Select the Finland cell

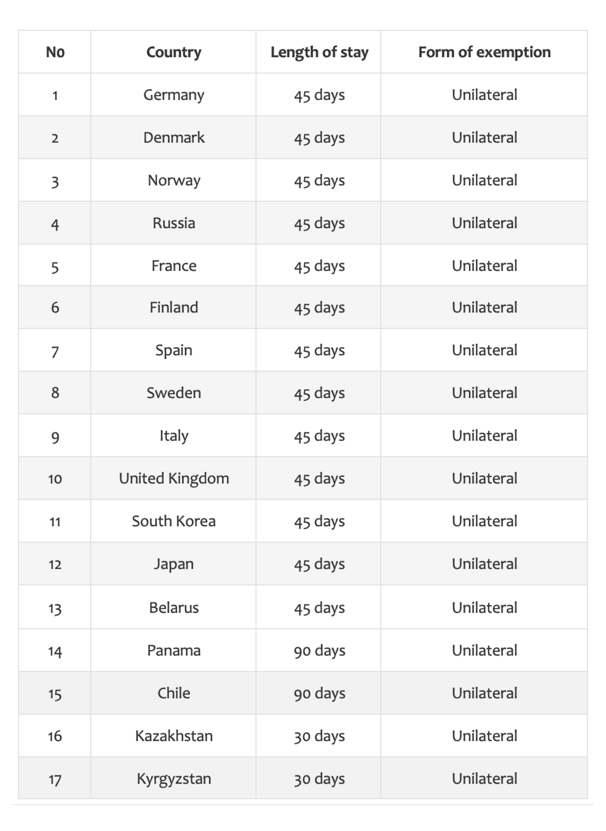173,307
